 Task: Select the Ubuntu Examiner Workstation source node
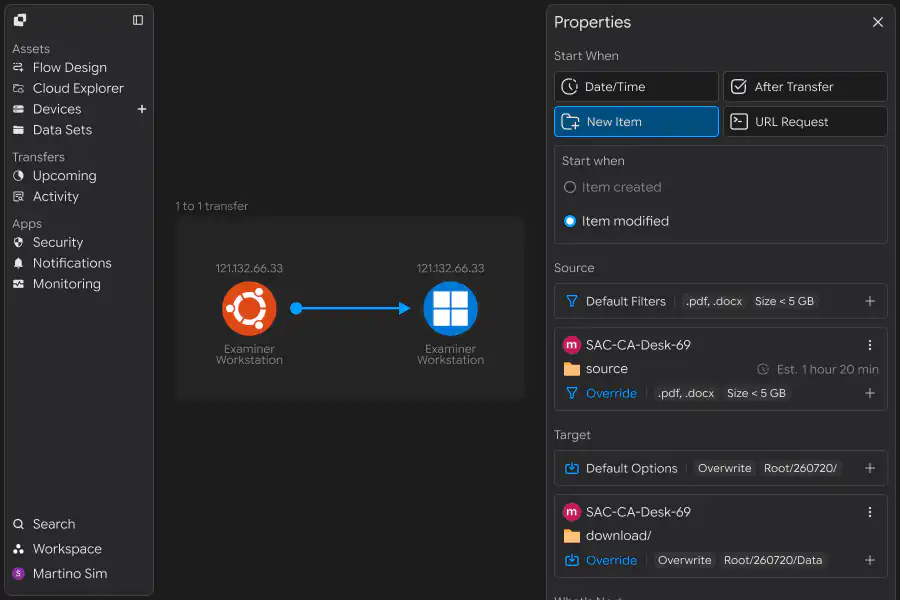click(249, 308)
